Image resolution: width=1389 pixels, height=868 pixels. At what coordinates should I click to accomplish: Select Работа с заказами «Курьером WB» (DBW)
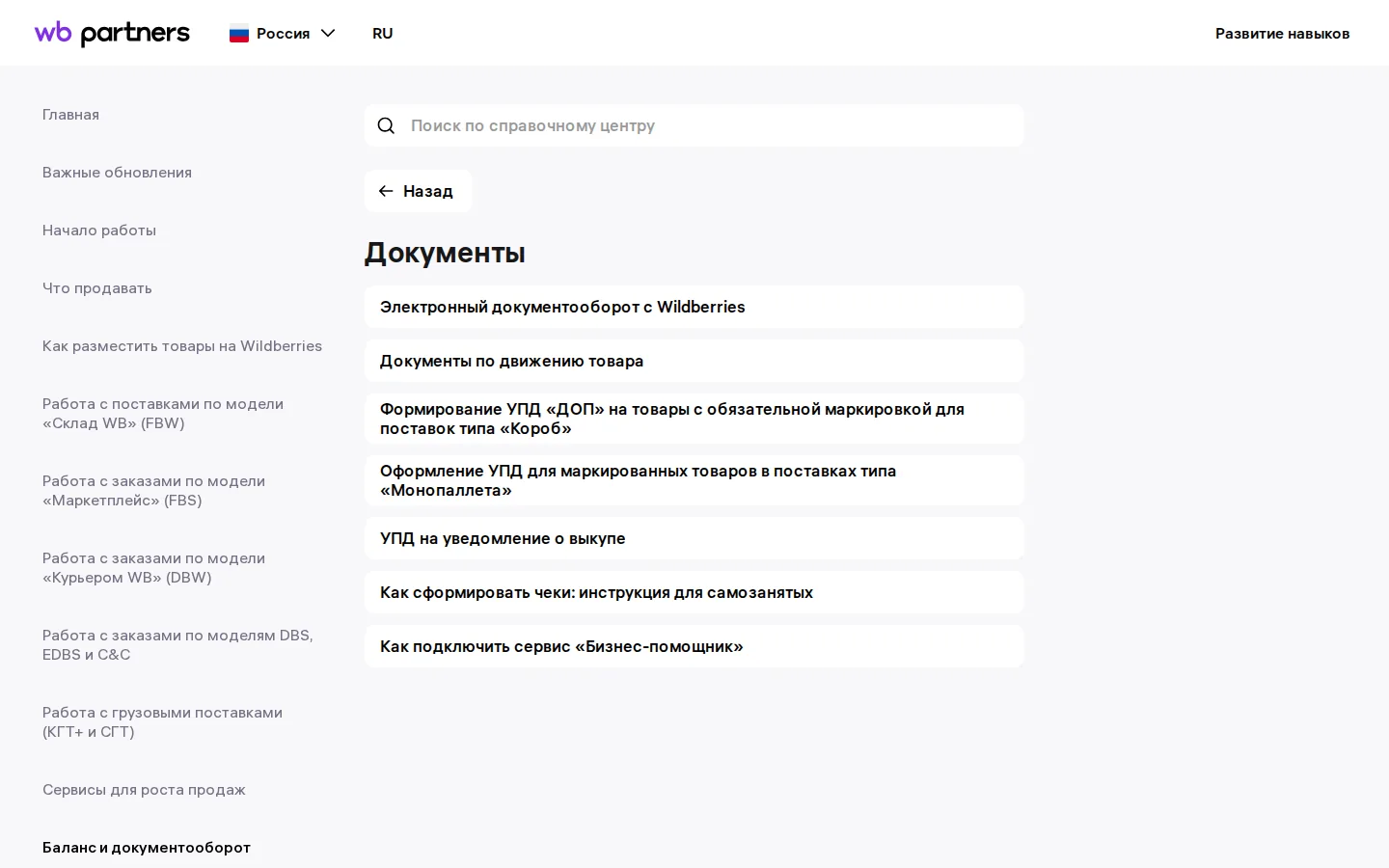coord(153,568)
